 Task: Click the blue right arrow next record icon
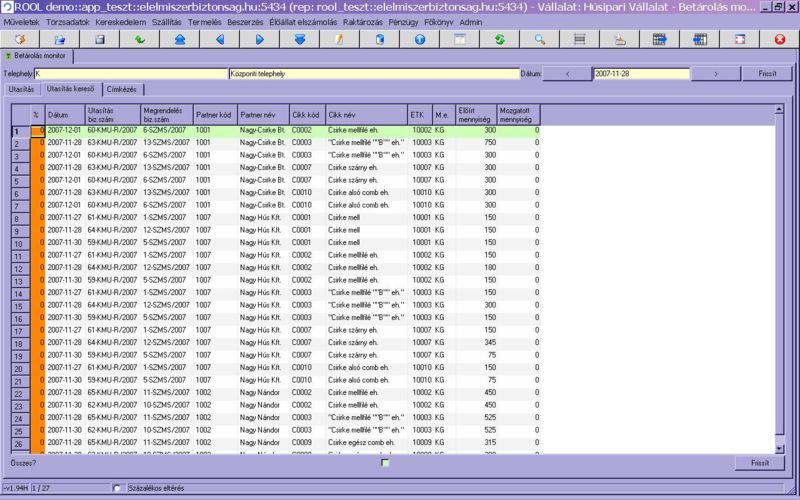click(260, 39)
